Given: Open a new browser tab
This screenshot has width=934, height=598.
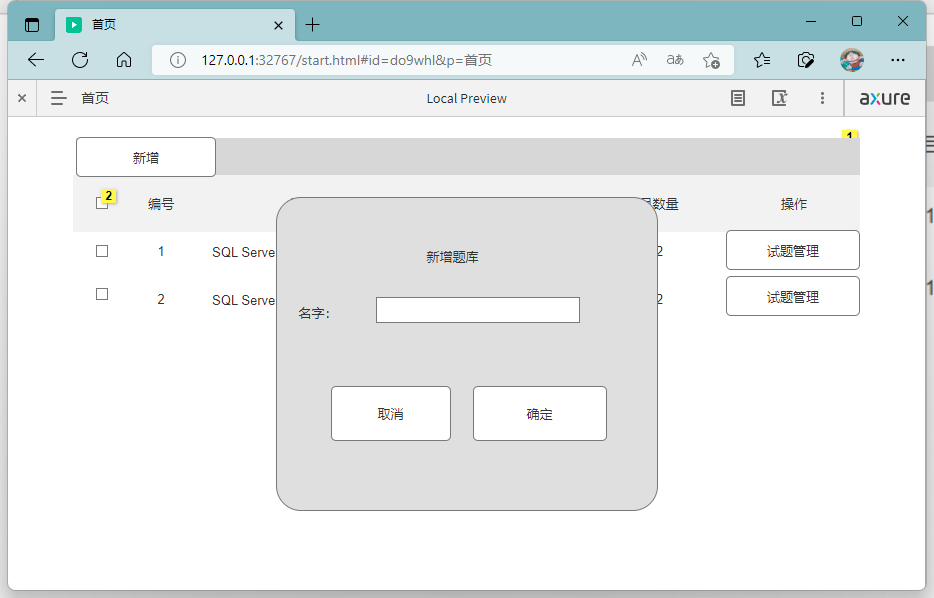Looking at the screenshot, I should point(312,25).
